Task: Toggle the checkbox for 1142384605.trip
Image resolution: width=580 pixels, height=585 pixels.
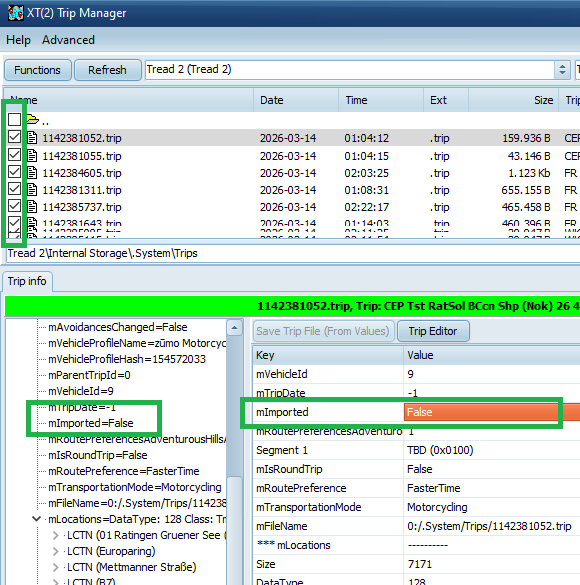Action: tap(15, 172)
